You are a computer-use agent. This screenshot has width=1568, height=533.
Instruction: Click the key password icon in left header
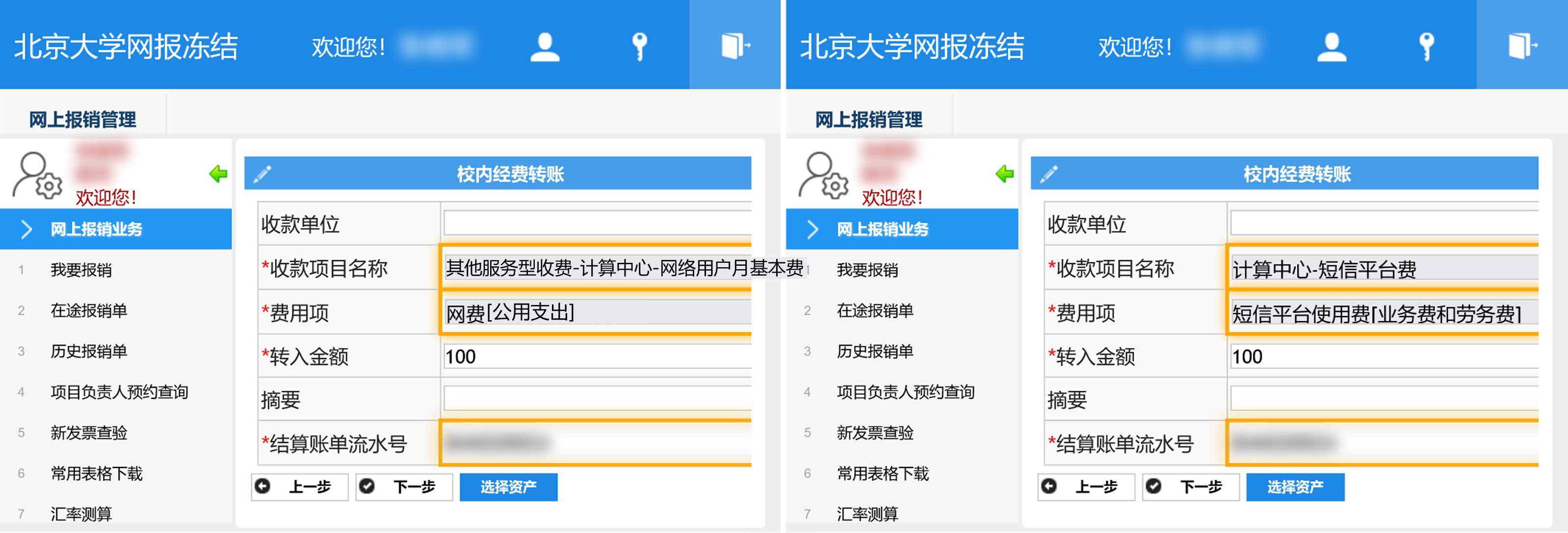point(639,47)
